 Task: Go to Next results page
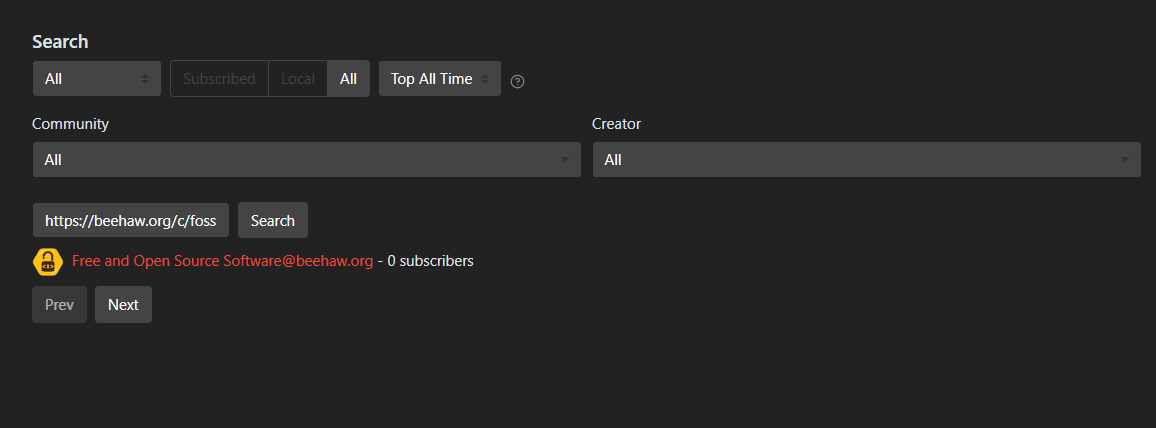[x=123, y=305]
